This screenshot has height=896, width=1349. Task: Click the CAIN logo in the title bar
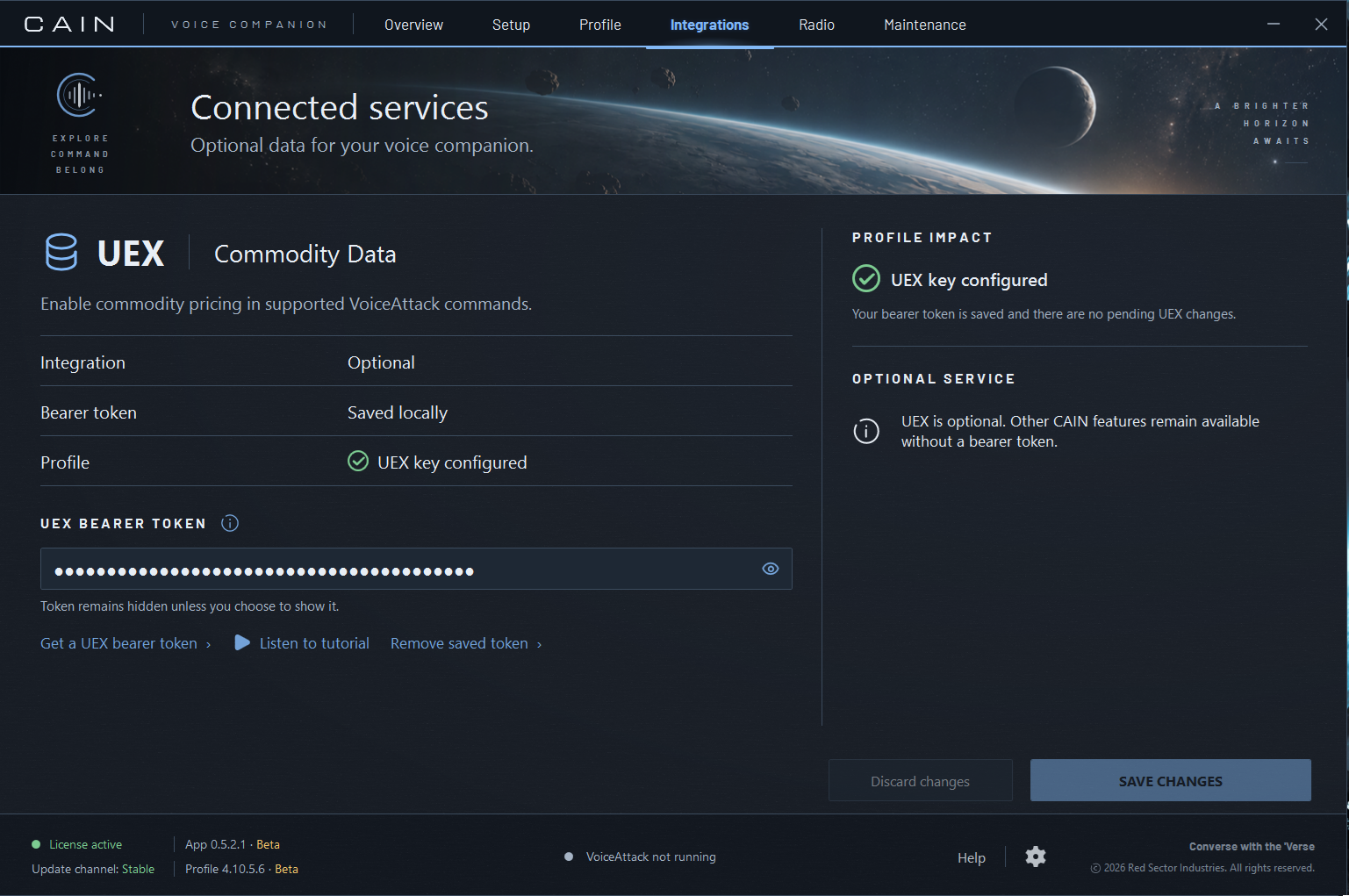tap(69, 25)
